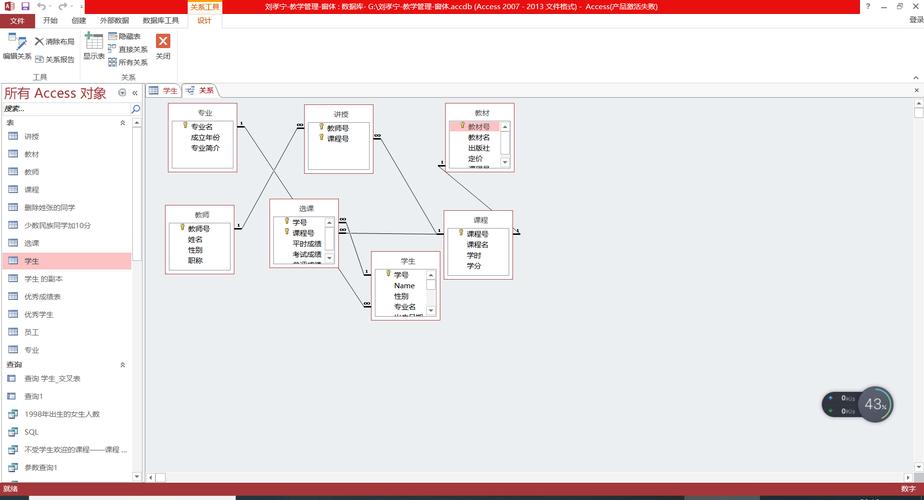Screen dimensions: 924x500
Task: Click the 搜索 search field in the navigation pane
Action: click(60, 108)
